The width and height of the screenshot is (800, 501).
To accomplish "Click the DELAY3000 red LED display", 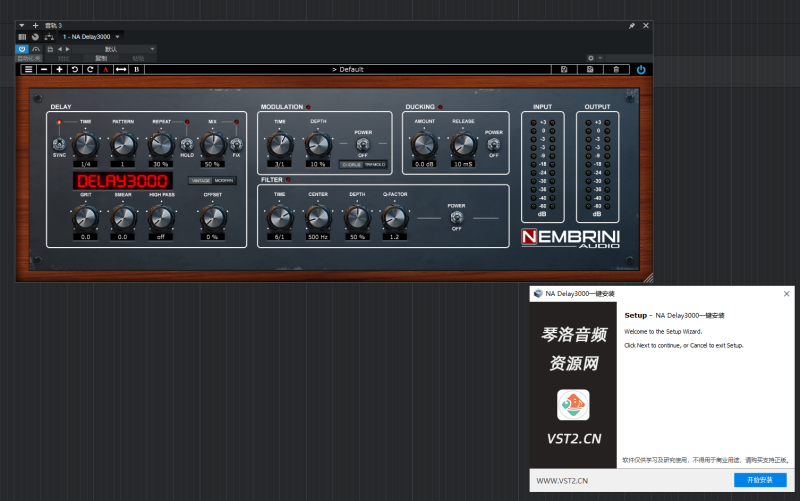I will 122,181.
